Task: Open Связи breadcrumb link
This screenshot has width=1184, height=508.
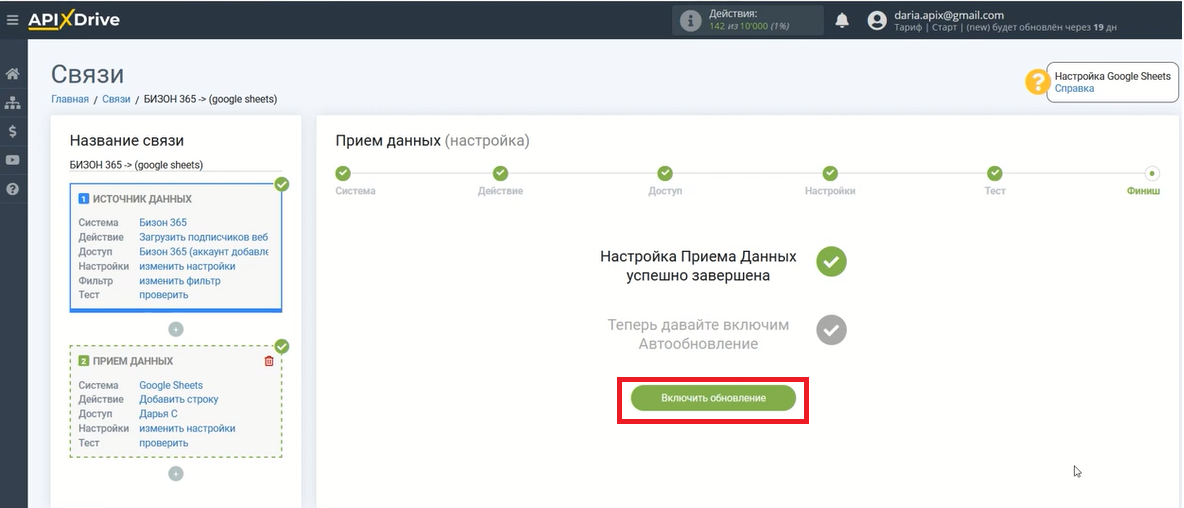Action: point(116,99)
